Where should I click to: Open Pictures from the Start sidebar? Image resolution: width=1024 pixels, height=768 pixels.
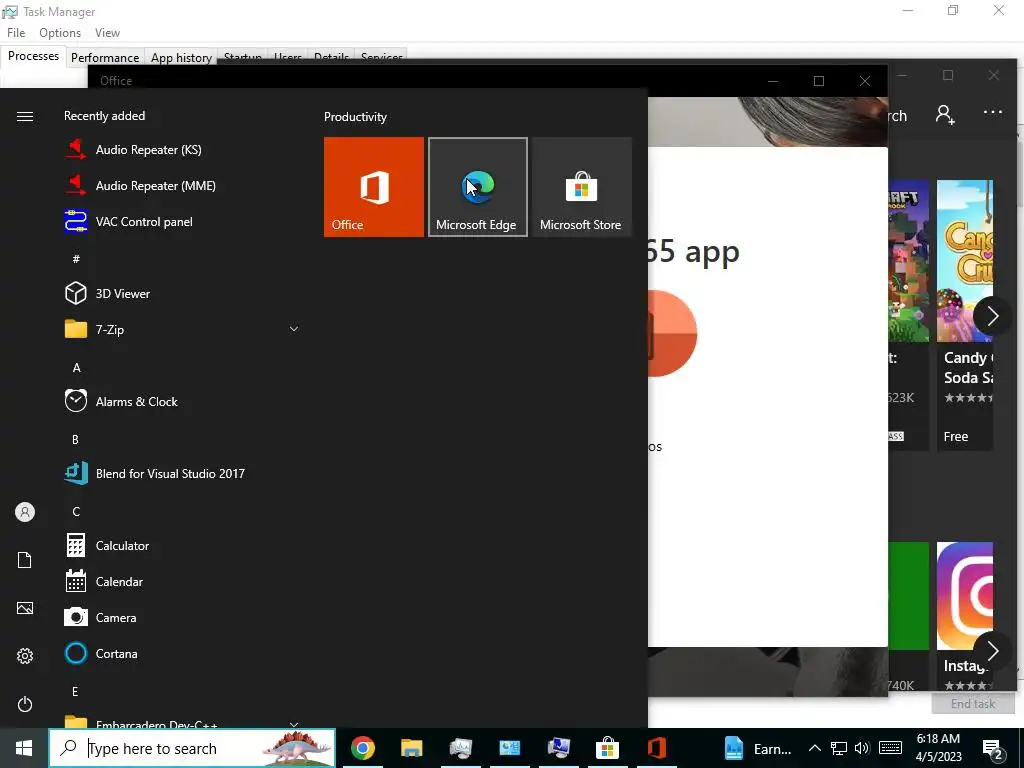[x=25, y=608]
